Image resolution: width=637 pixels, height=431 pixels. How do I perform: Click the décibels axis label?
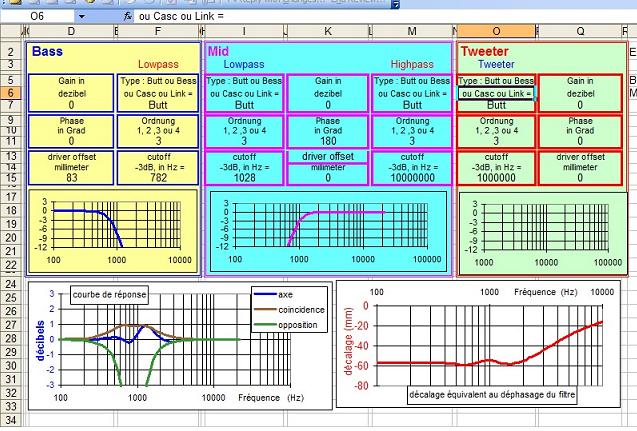[x=40, y=340]
